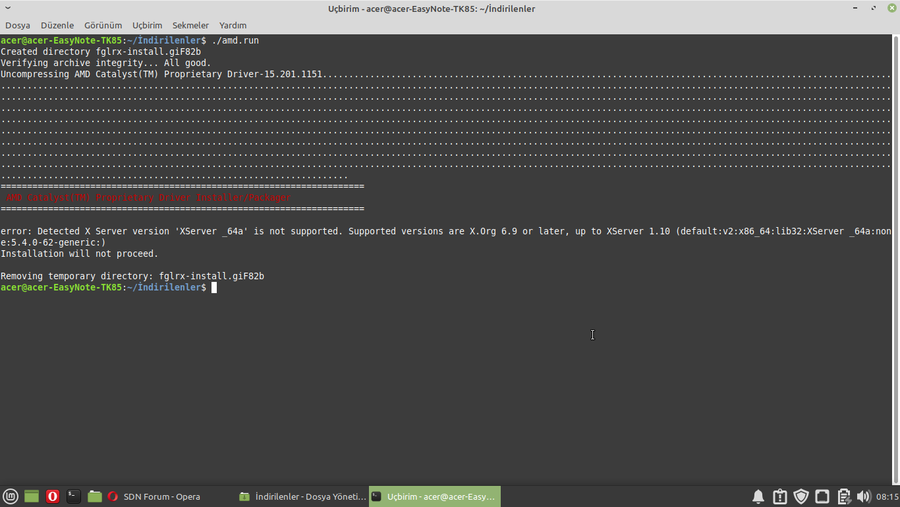The image size is (900, 507).
Task: Click the error line about X Server version
Action: tap(445, 237)
